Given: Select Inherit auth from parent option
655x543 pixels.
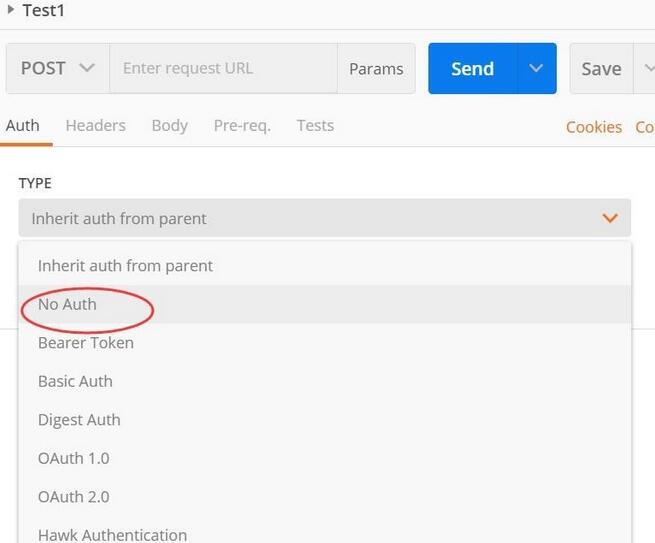Looking at the screenshot, I should click(x=125, y=266).
